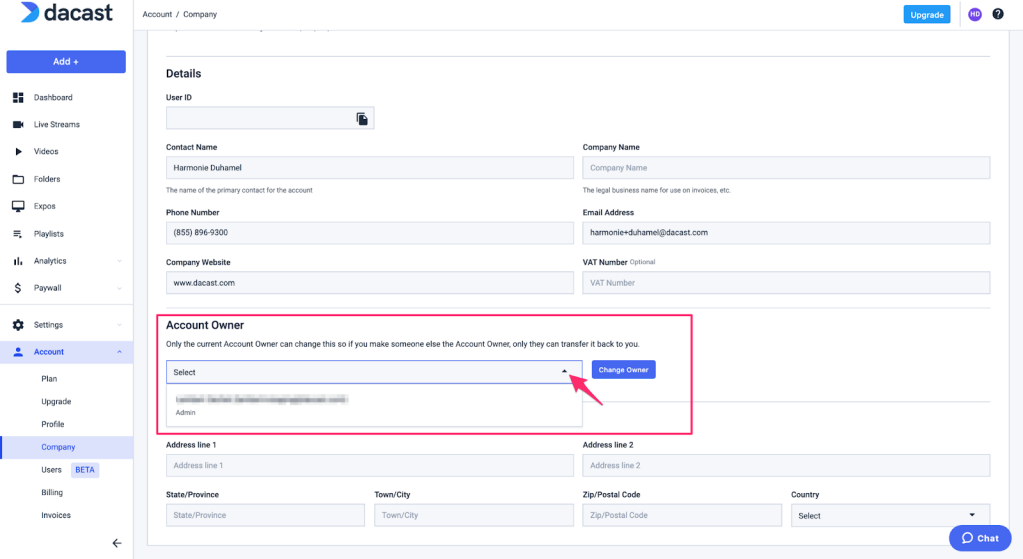The image size is (1023, 559).
Task: Click the Settings gear icon
Action: pyautogui.click(x=18, y=325)
